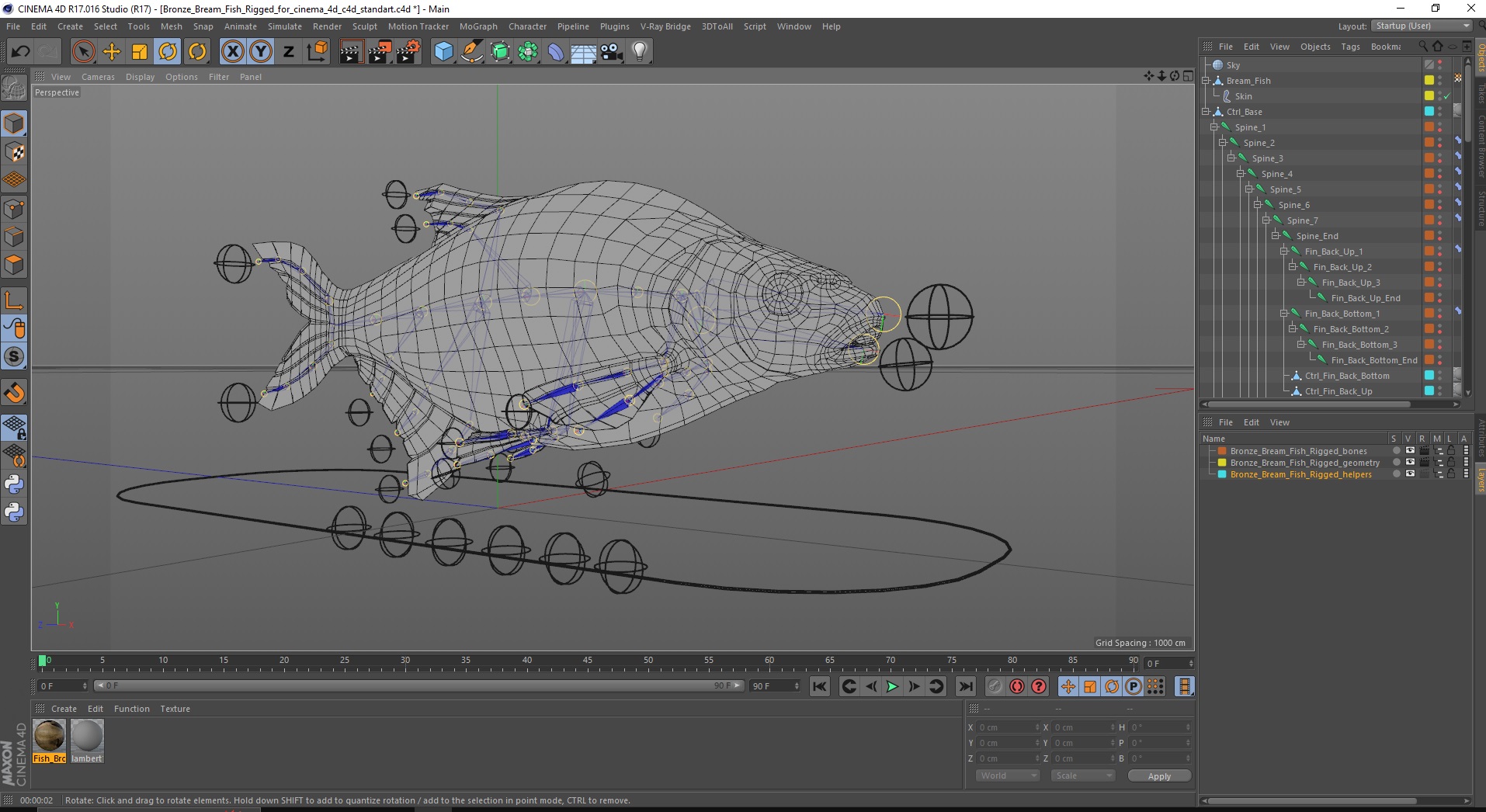Activate the Scale tool
This screenshot has width=1486, height=812.
point(140,52)
